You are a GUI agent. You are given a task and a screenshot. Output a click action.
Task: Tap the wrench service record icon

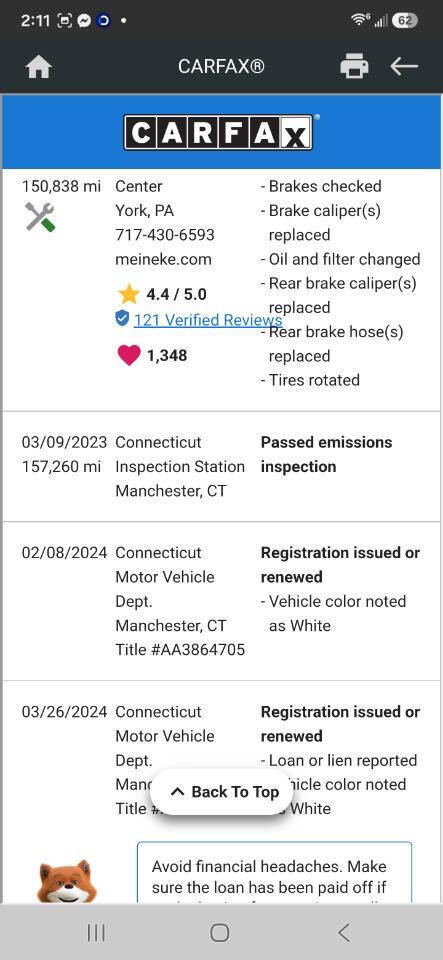pos(40,217)
